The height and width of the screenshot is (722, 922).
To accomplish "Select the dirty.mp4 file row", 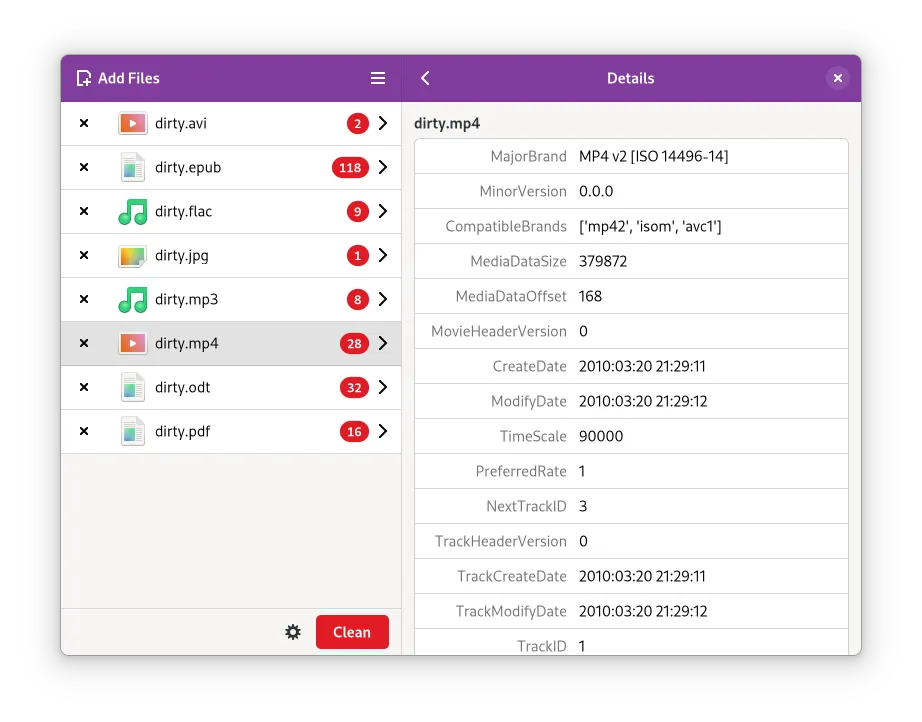I will (x=230, y=344).
